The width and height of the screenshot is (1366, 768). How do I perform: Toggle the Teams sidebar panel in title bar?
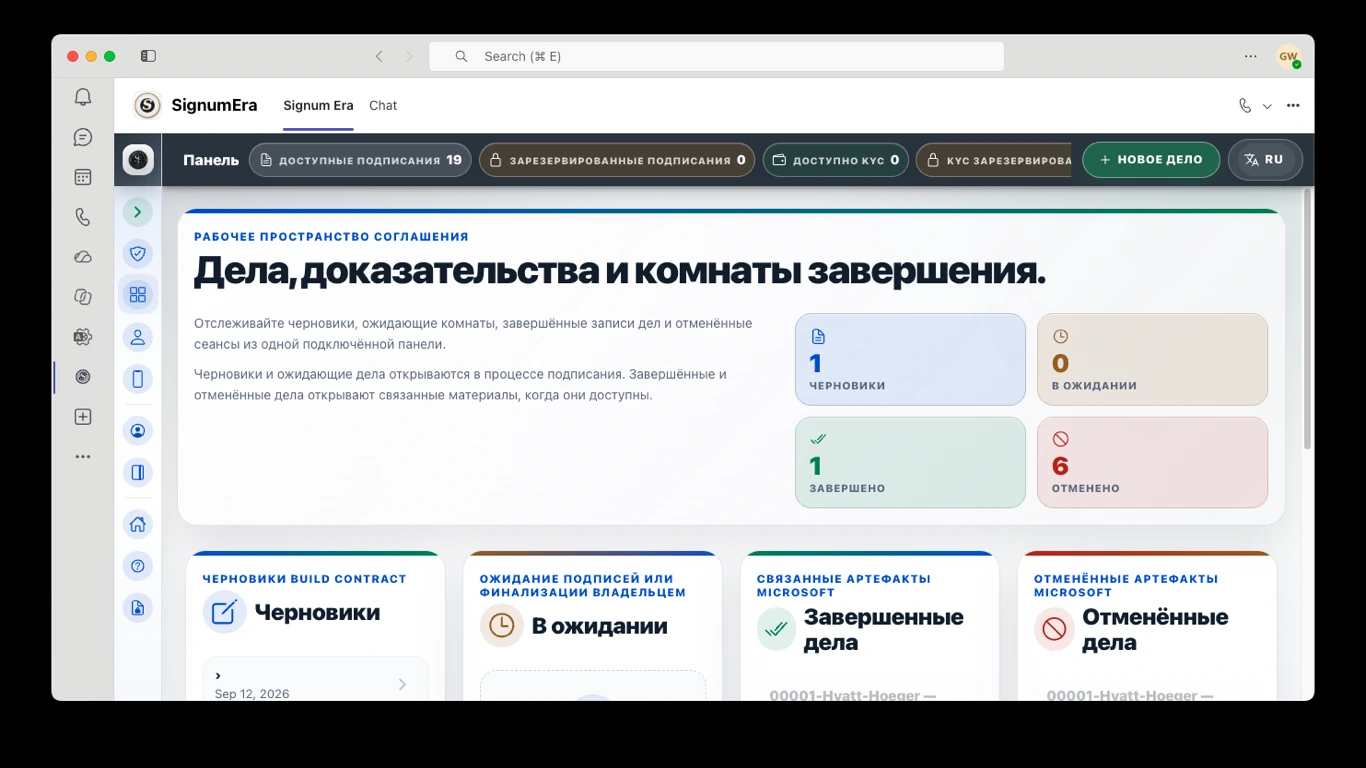(148, 56)
